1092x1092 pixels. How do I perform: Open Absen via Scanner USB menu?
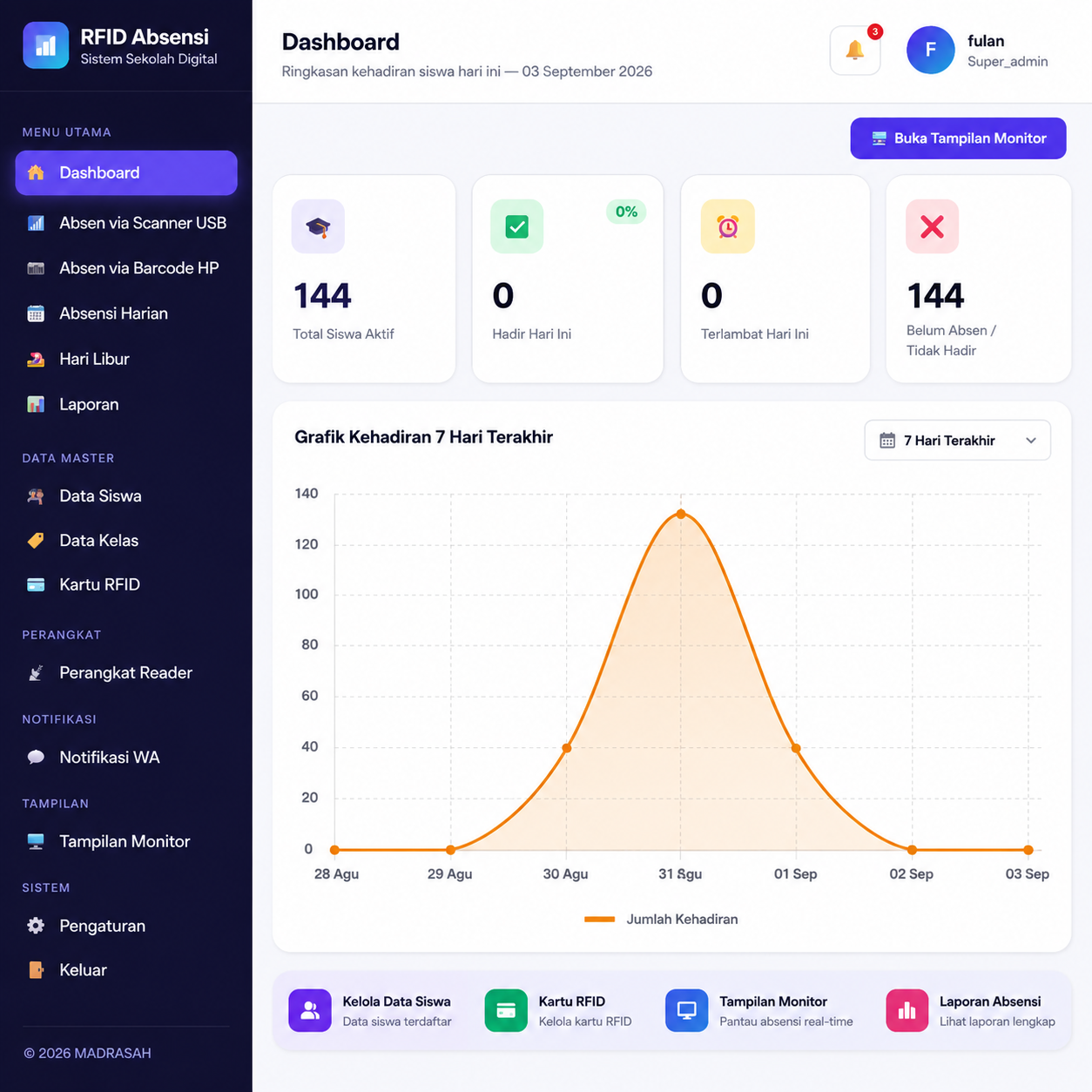126,223
